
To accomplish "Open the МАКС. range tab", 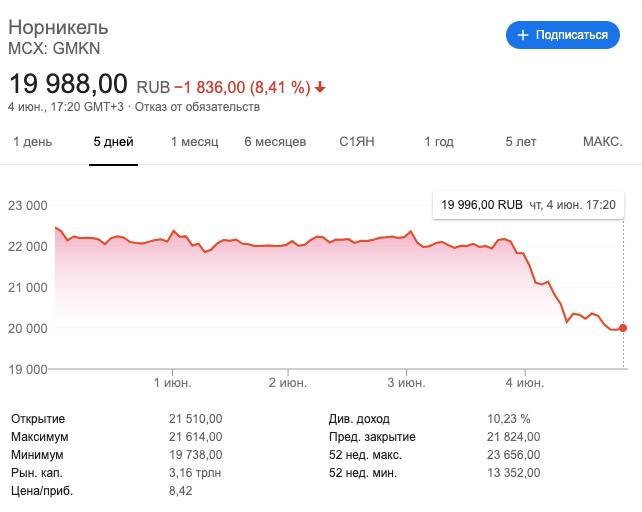I will pyautogui.click(x=603, y=142).
